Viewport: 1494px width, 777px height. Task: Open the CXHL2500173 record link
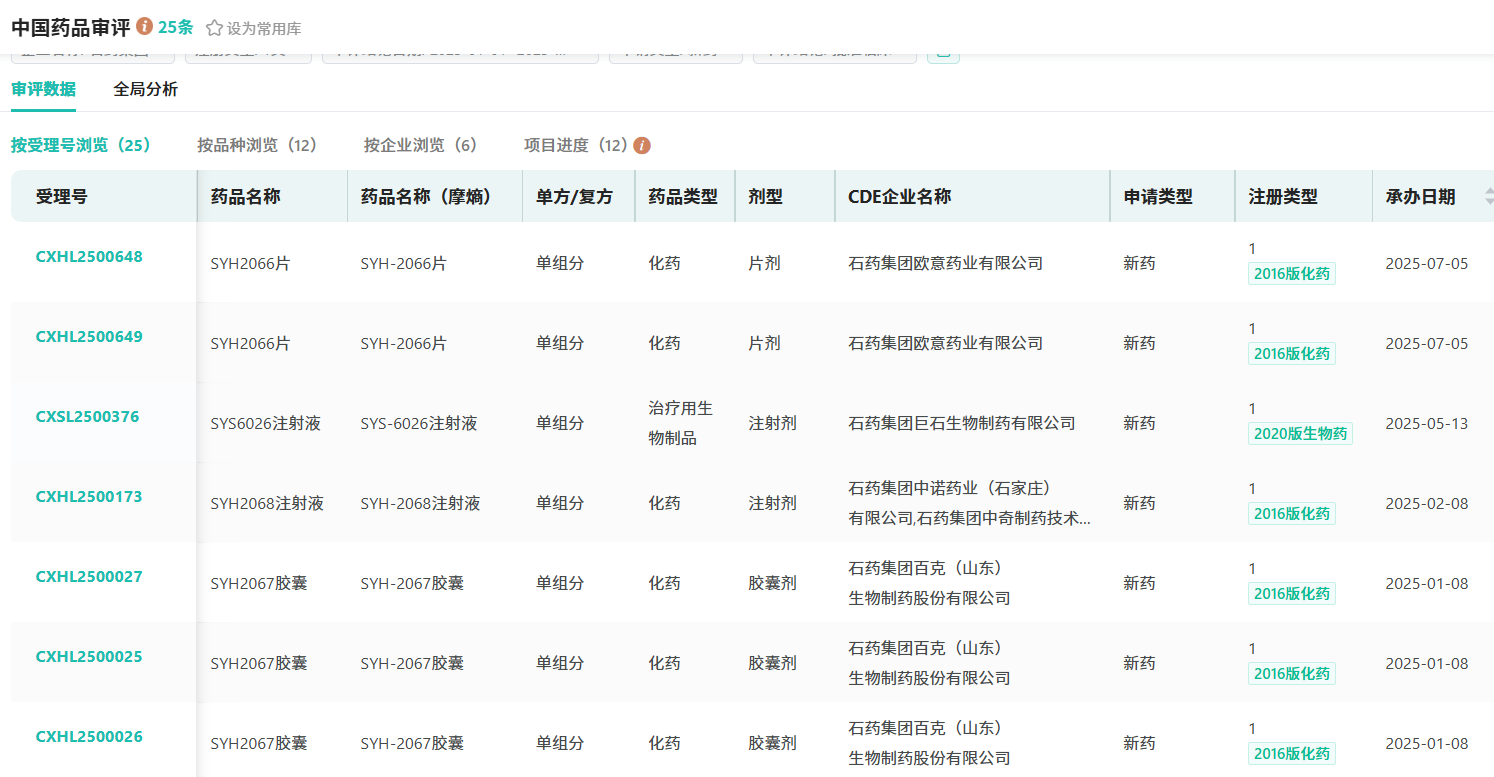point(89,497)
